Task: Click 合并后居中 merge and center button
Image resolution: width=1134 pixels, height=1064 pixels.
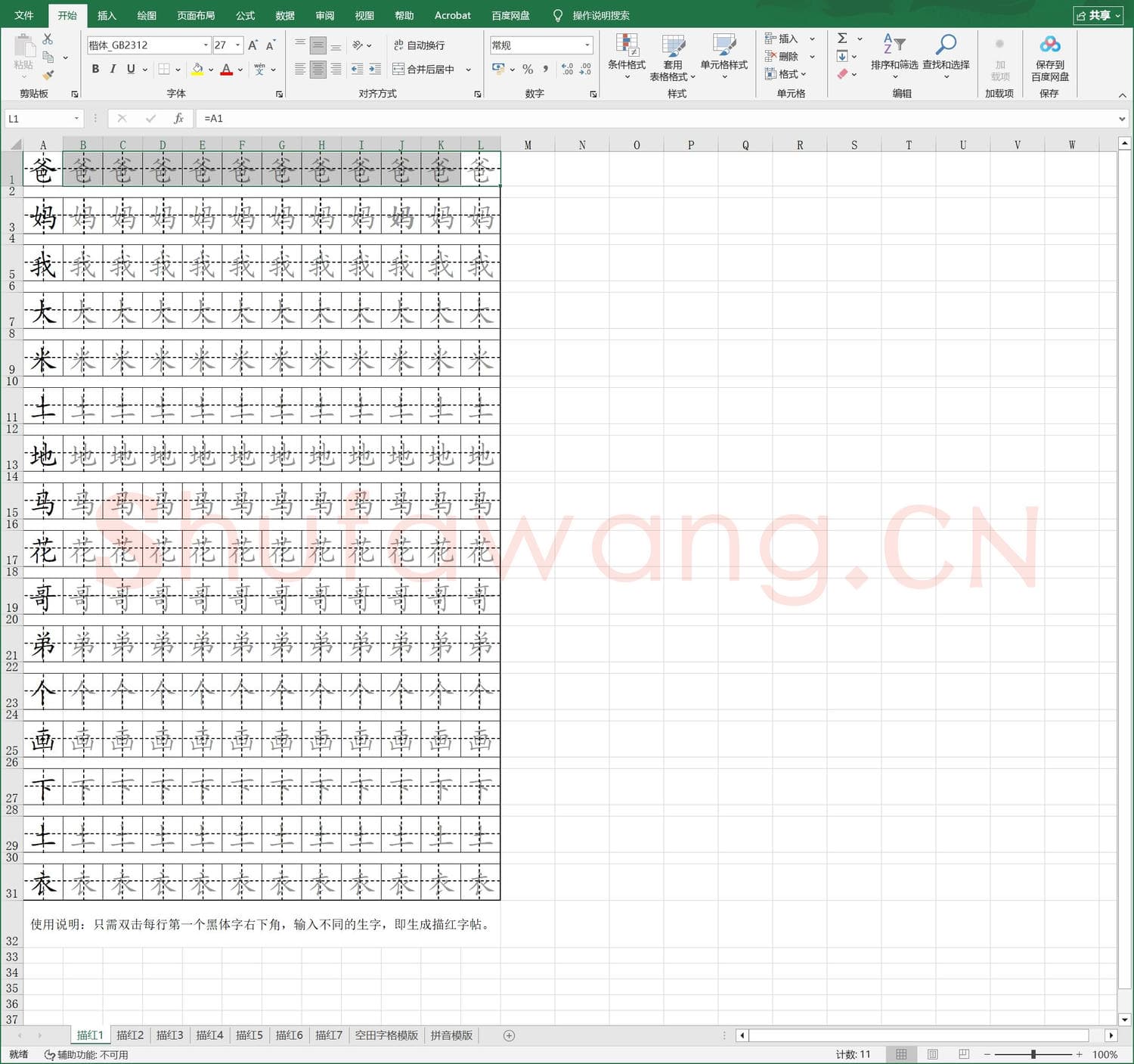Action: tap(424, 69)
